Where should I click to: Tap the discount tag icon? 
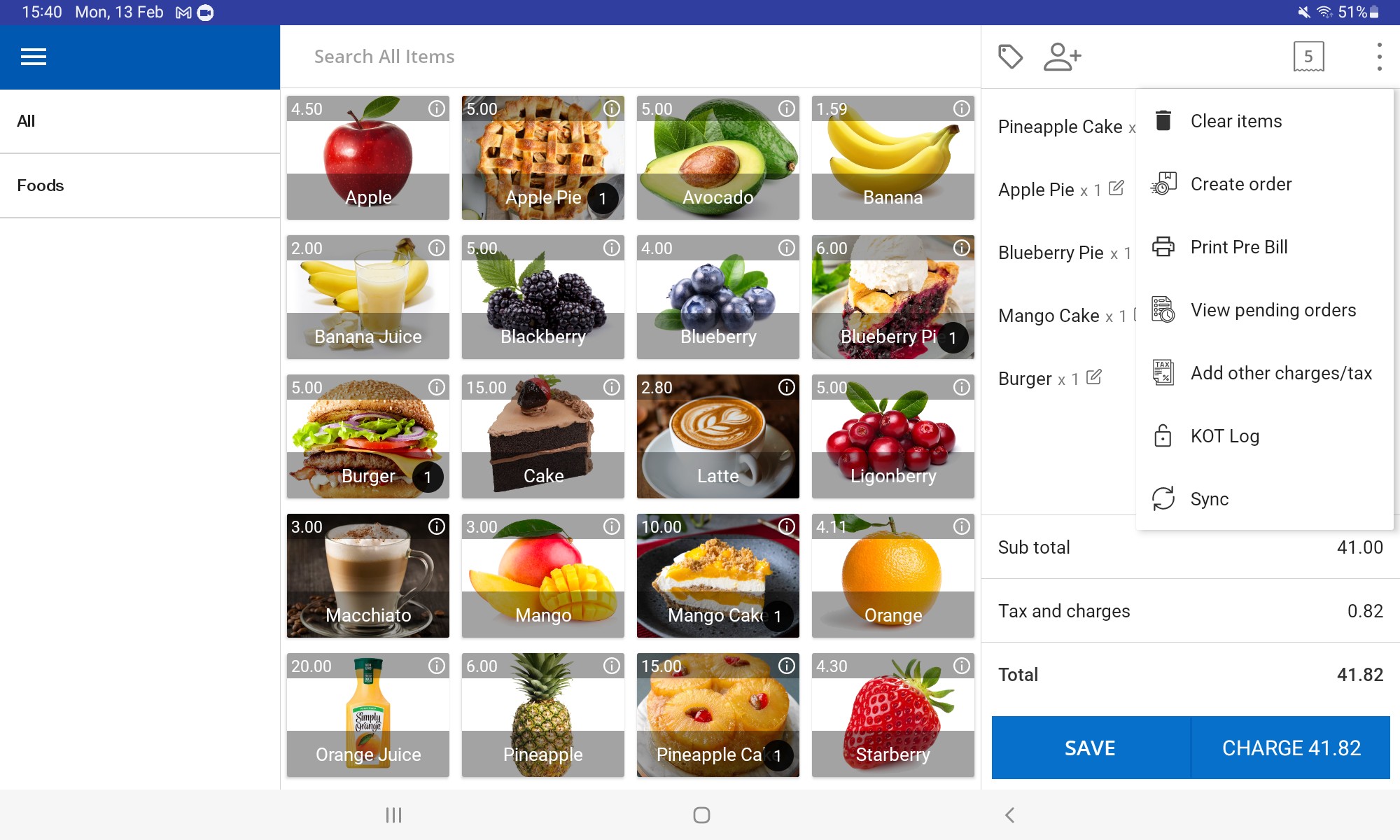tap(1010, 57)
